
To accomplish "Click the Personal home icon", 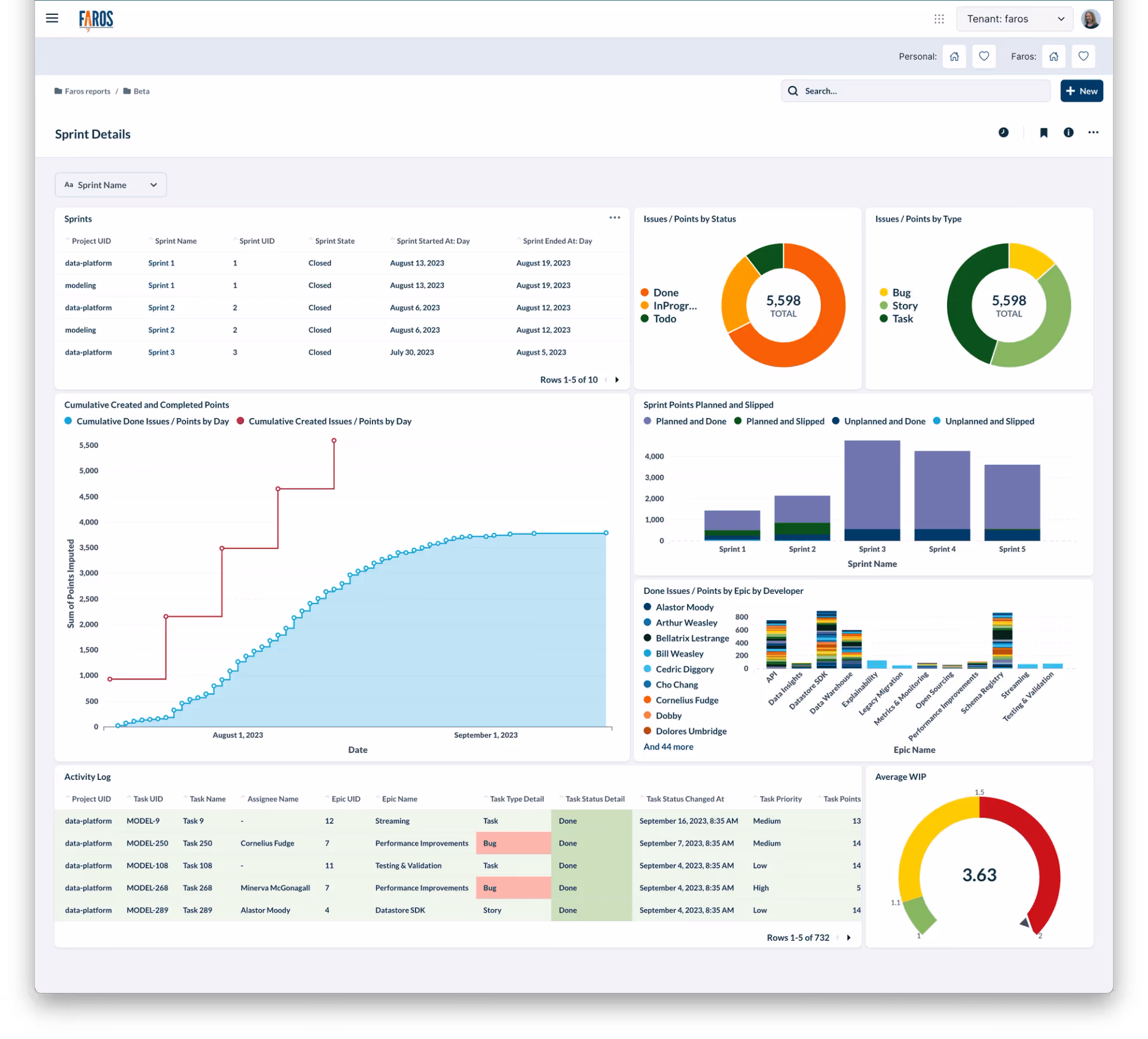I will [x=954, y=56].
